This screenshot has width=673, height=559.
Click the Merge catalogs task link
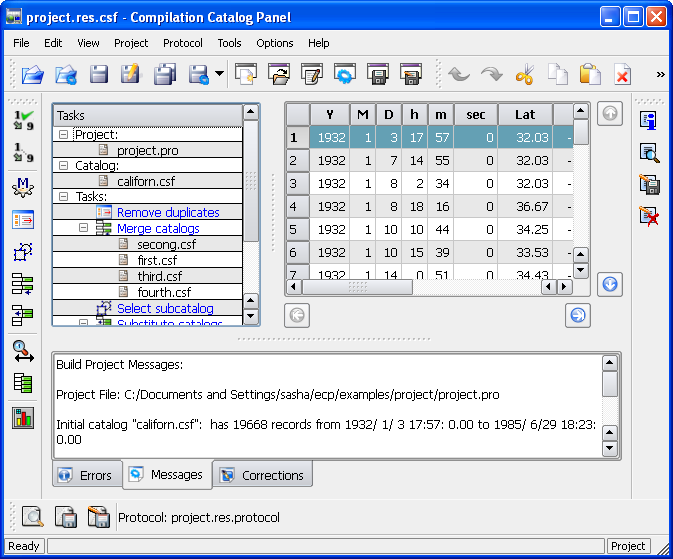[x=158, y=228]
